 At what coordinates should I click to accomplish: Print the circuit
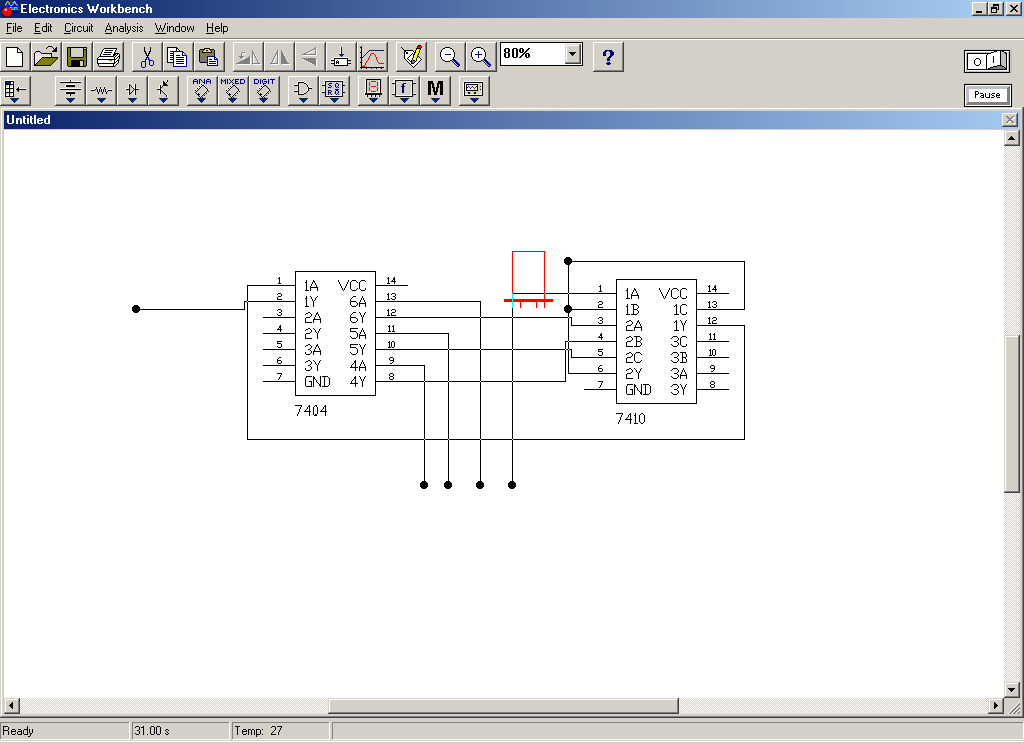108,57
